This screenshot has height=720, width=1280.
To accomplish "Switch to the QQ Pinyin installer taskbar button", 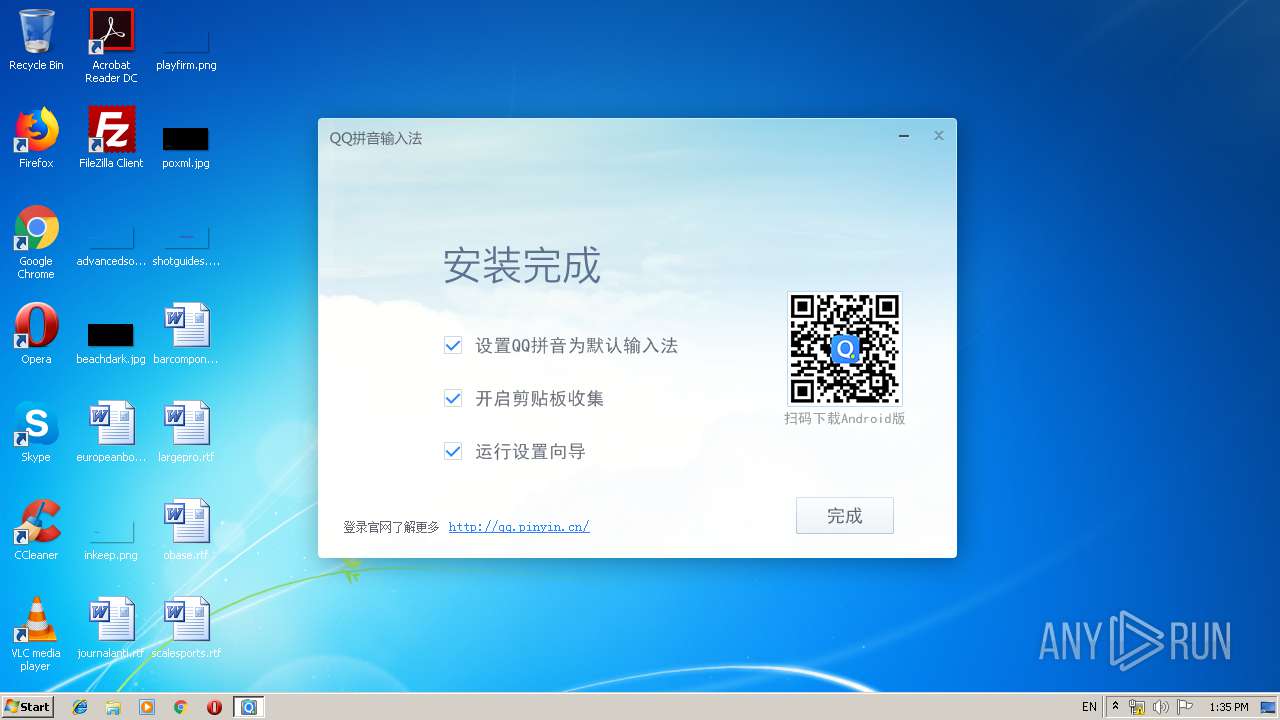I will click(249, 707).
